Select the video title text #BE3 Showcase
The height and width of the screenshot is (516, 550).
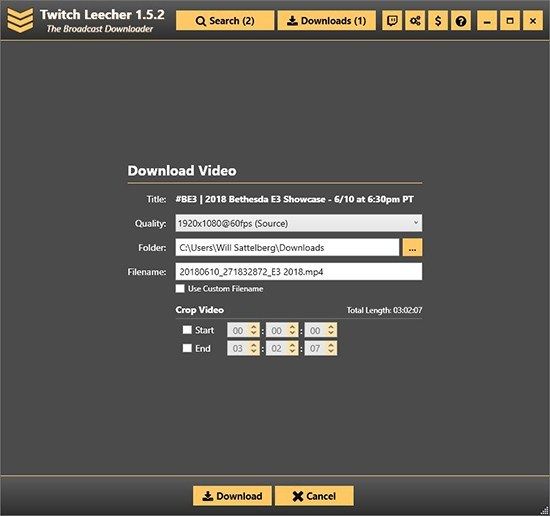tap(295, 199)
